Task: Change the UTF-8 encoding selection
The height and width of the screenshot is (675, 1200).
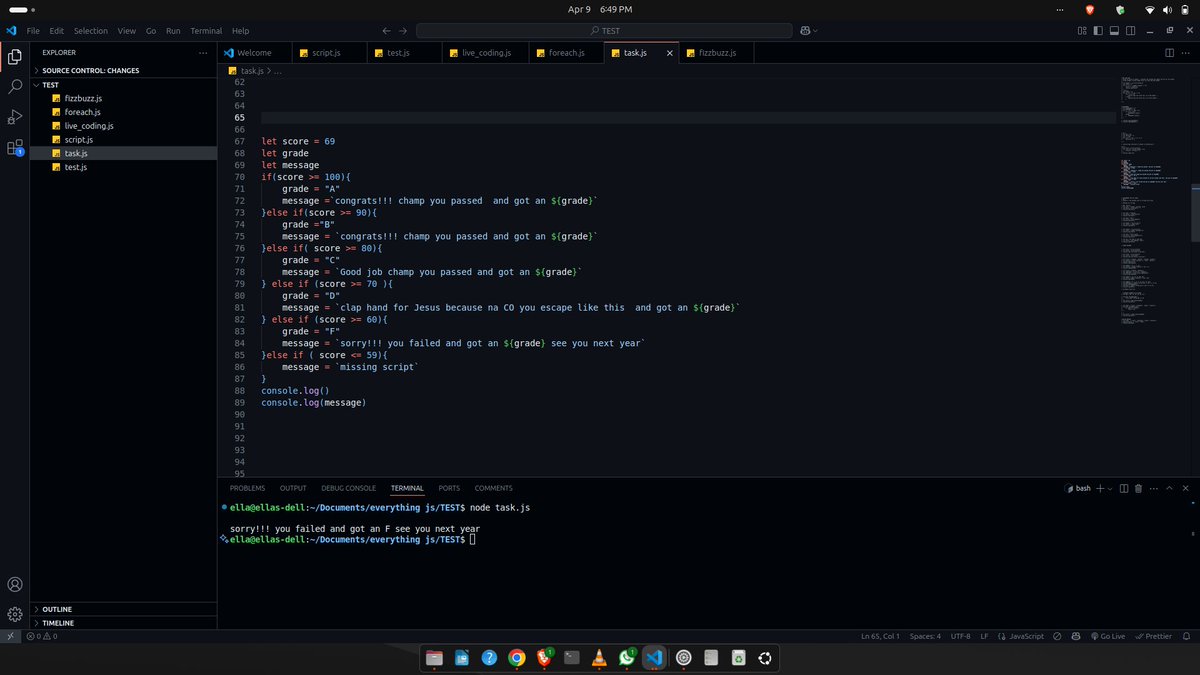Action: coord(960,636)
